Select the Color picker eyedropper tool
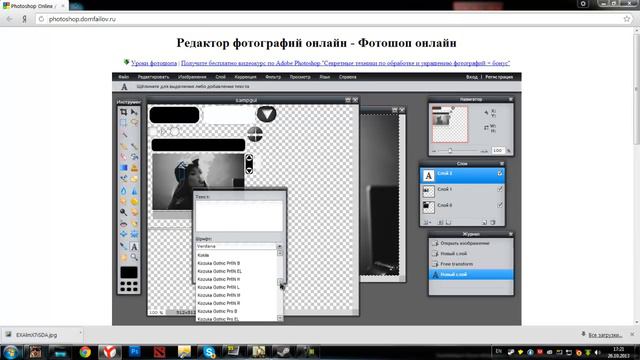 coord(123,246)
